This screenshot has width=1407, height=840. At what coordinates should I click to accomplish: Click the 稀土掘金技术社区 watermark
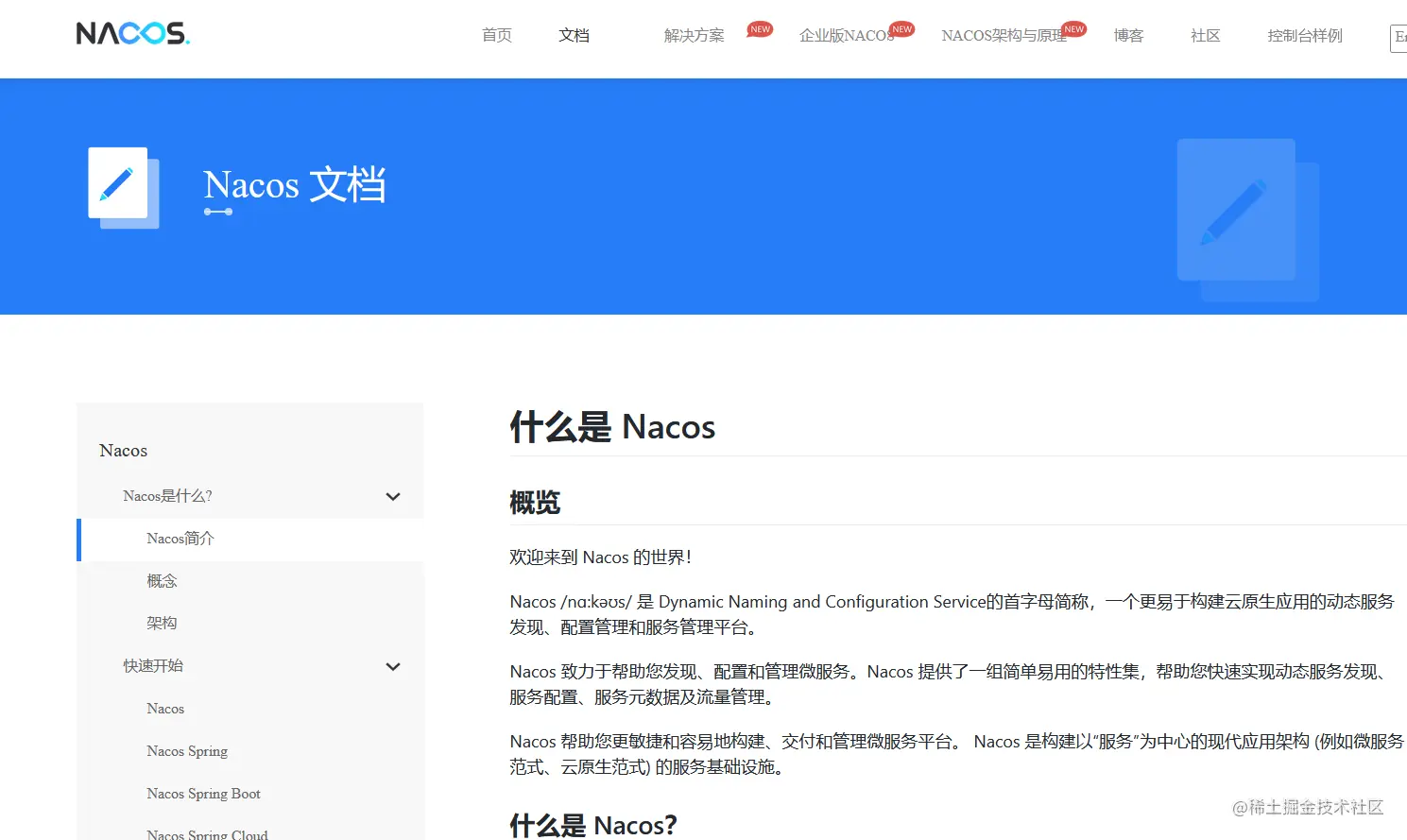coord(1307,808)
